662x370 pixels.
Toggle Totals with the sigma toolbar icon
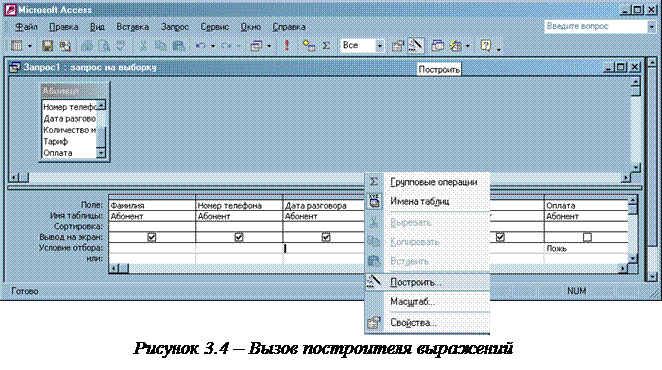(326, 46)
